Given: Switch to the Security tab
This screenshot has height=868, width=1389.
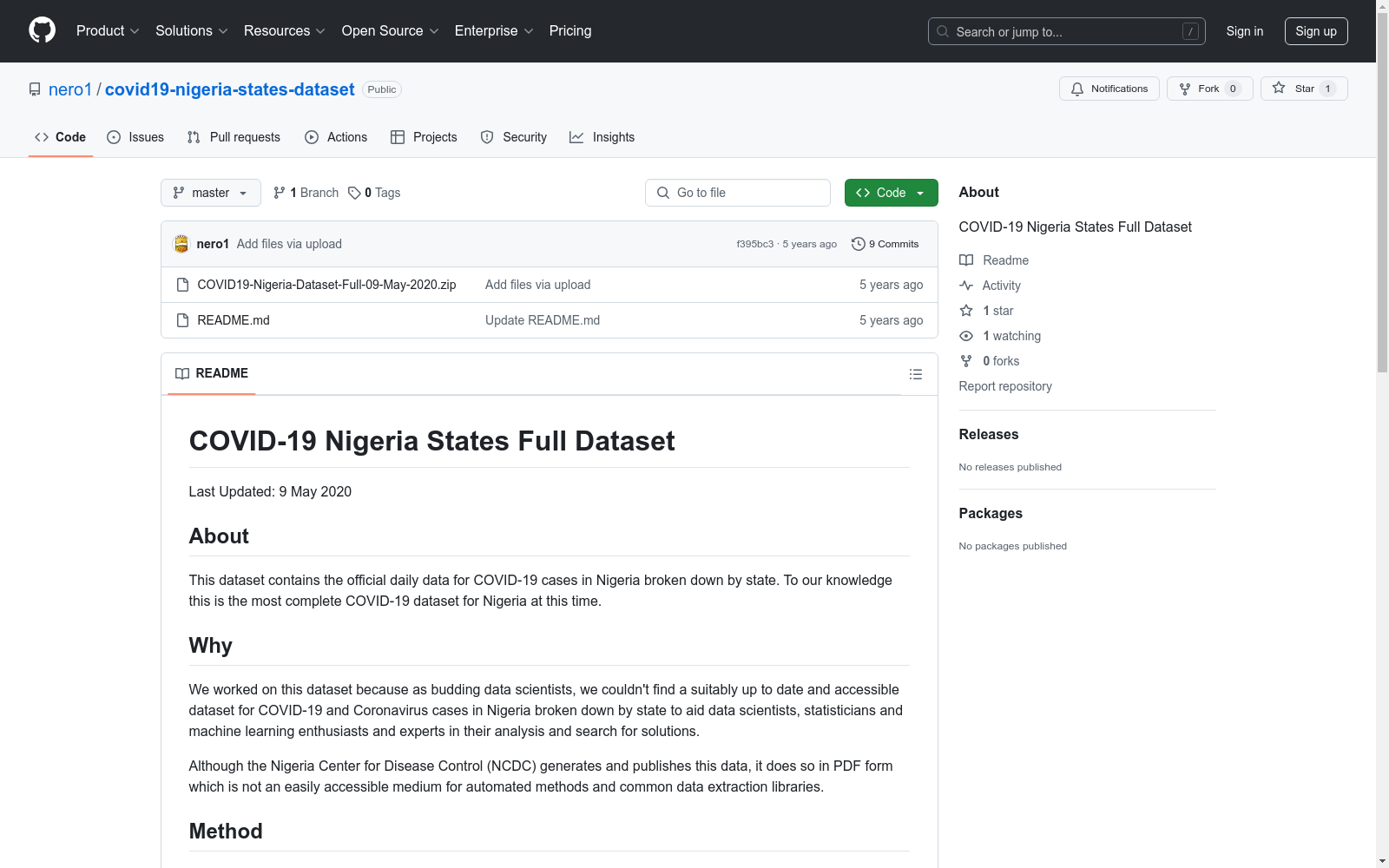Looking at the screenshot, I should 514,137.
